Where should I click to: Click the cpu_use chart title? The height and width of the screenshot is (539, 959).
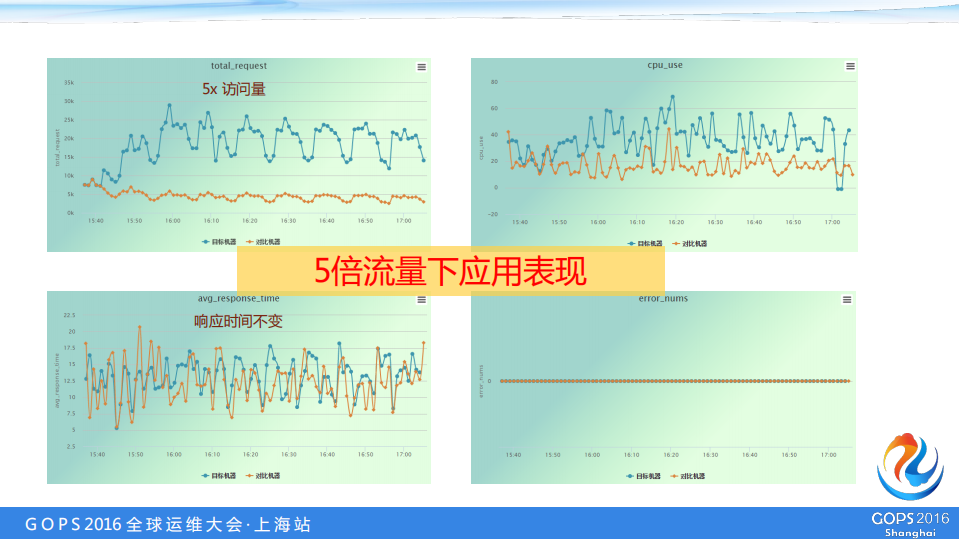665,65
